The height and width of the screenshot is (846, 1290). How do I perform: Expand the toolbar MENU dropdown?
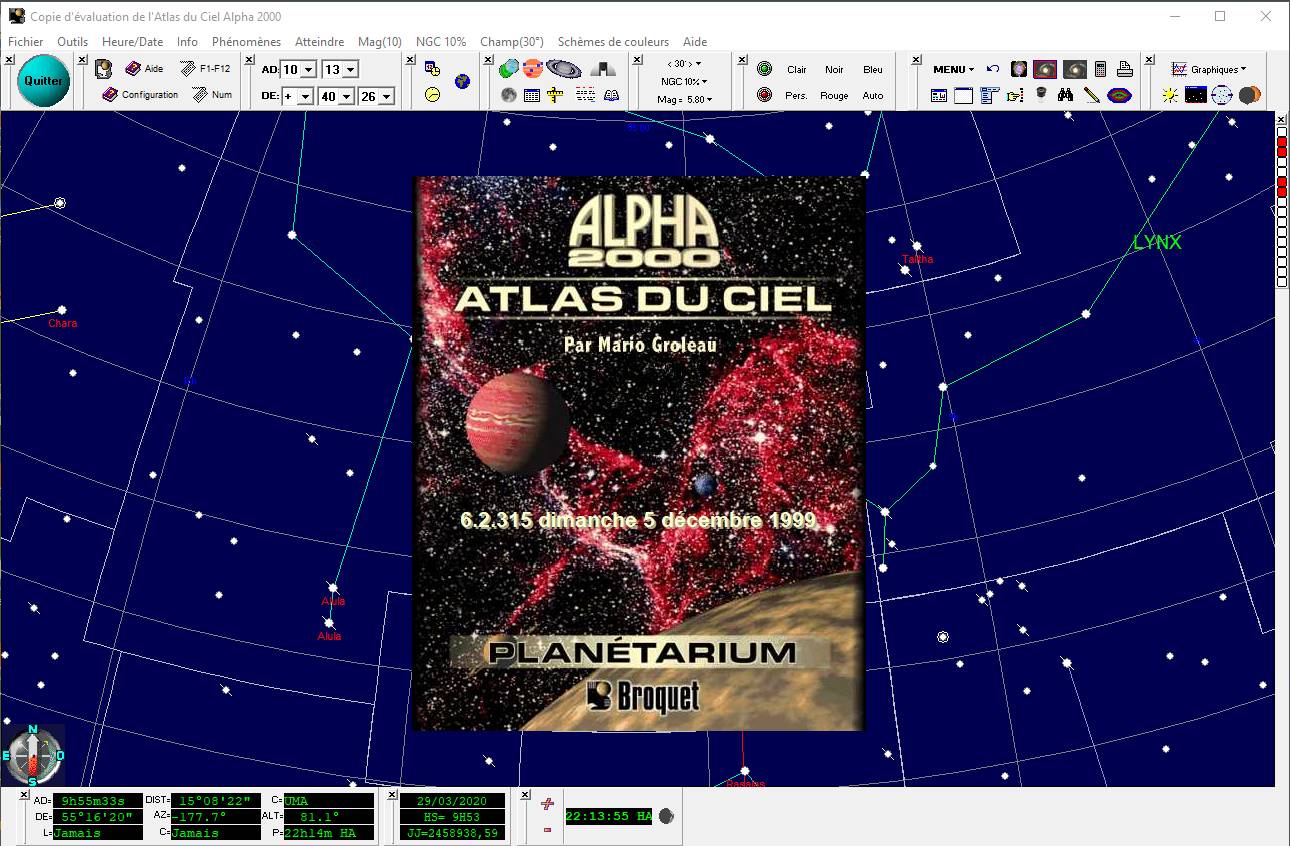[x=953, y=69]
